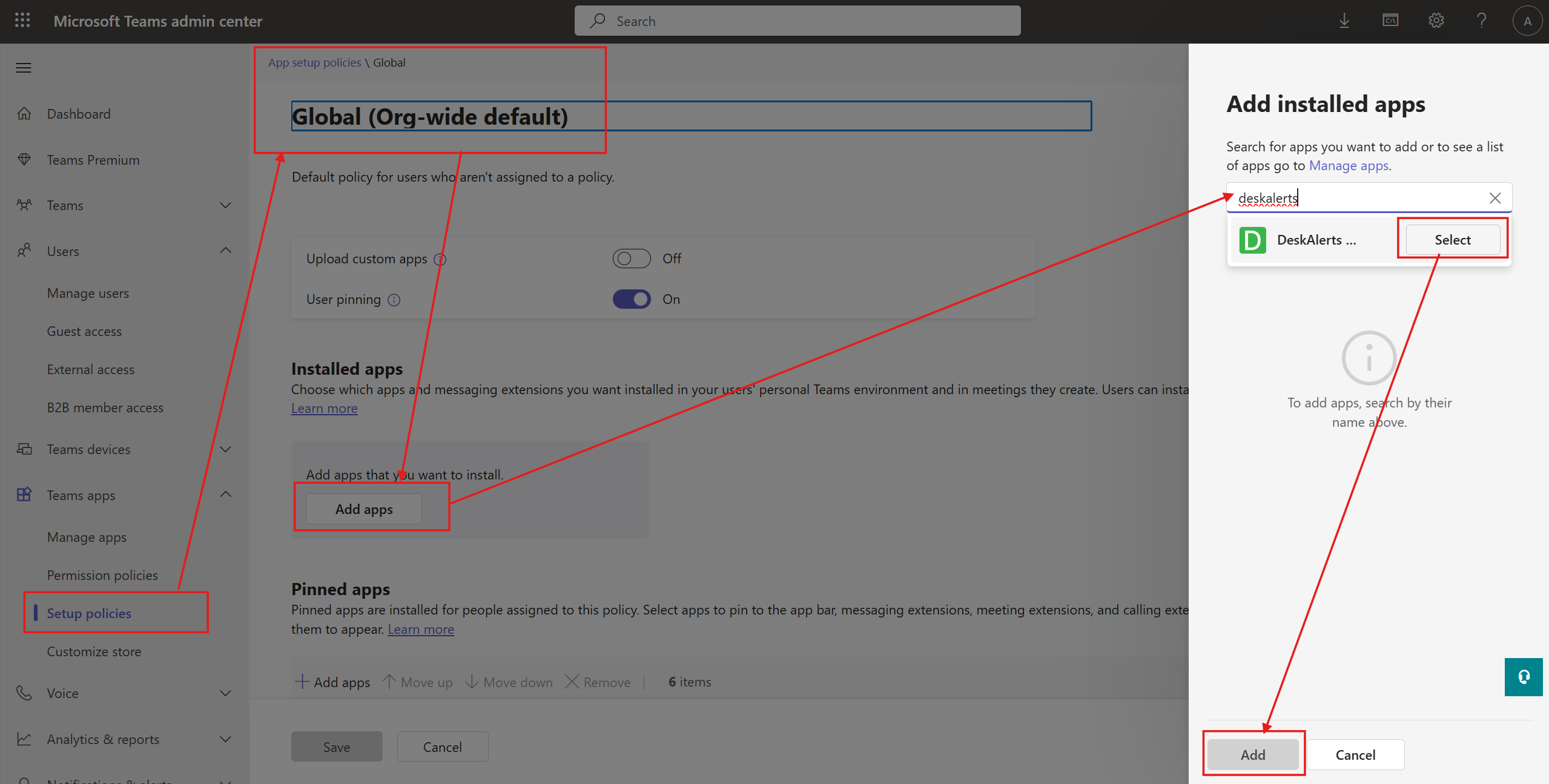Open the app launcher waffle menu
Screen dimensions: 1549x784
pos(22,20)
